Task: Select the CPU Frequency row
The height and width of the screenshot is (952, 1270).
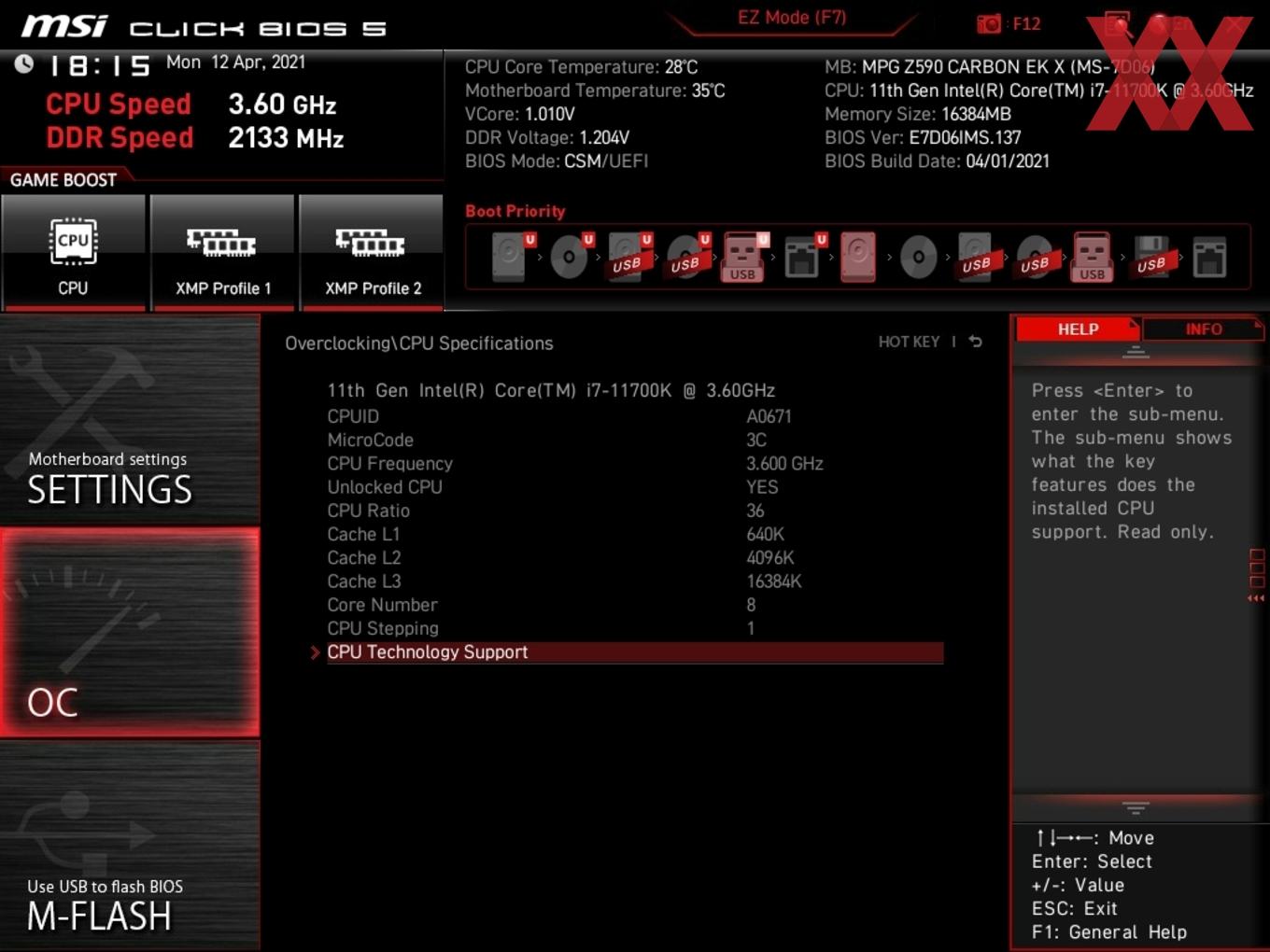Action: coord(634,464)
